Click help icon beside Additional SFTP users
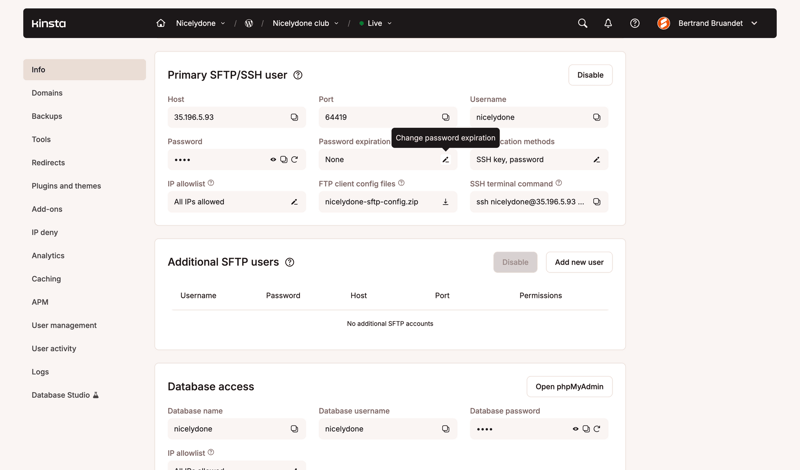This screenshot has width=800, height=470. [x=290, y=262]
